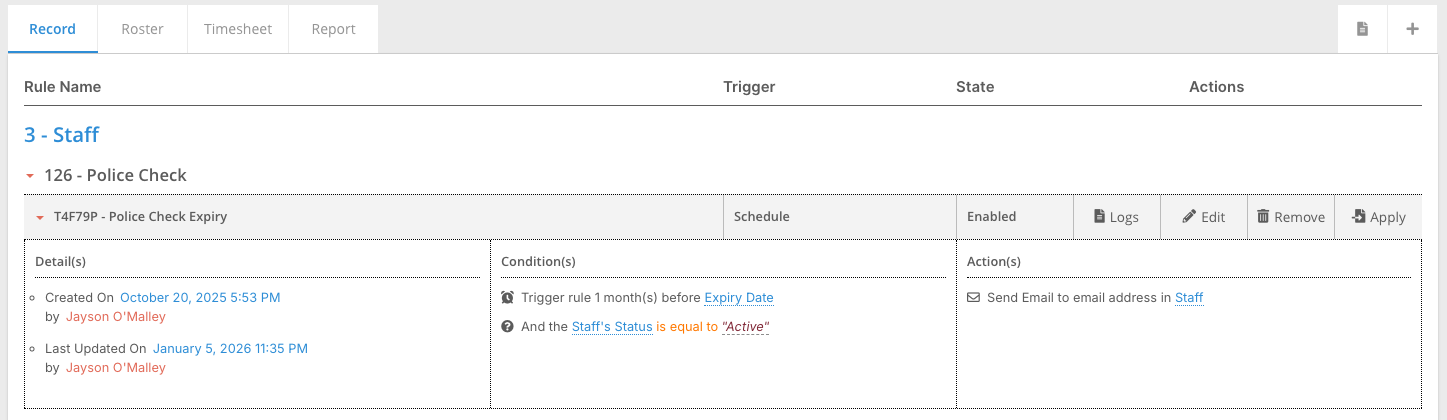Click the Action(s) panel heading
Screen dimensions: 1447x420
994,262
